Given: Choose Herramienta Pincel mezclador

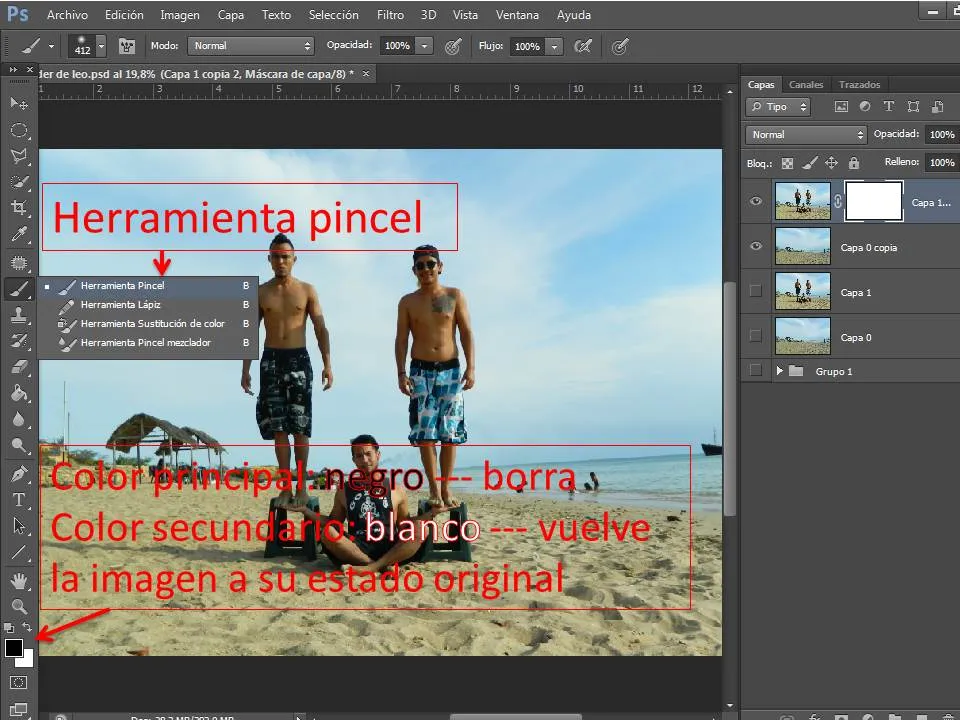Looking at the screenshot, I should tap(148, 342).
